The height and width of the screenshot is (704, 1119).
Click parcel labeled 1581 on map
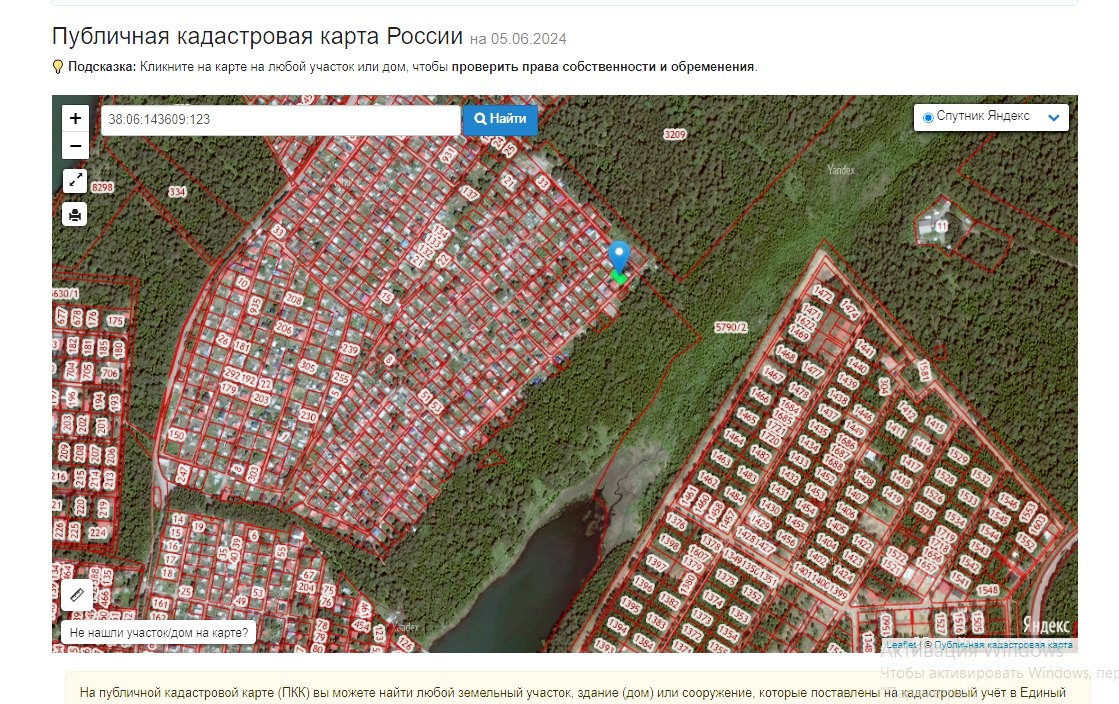coord(924,371)
